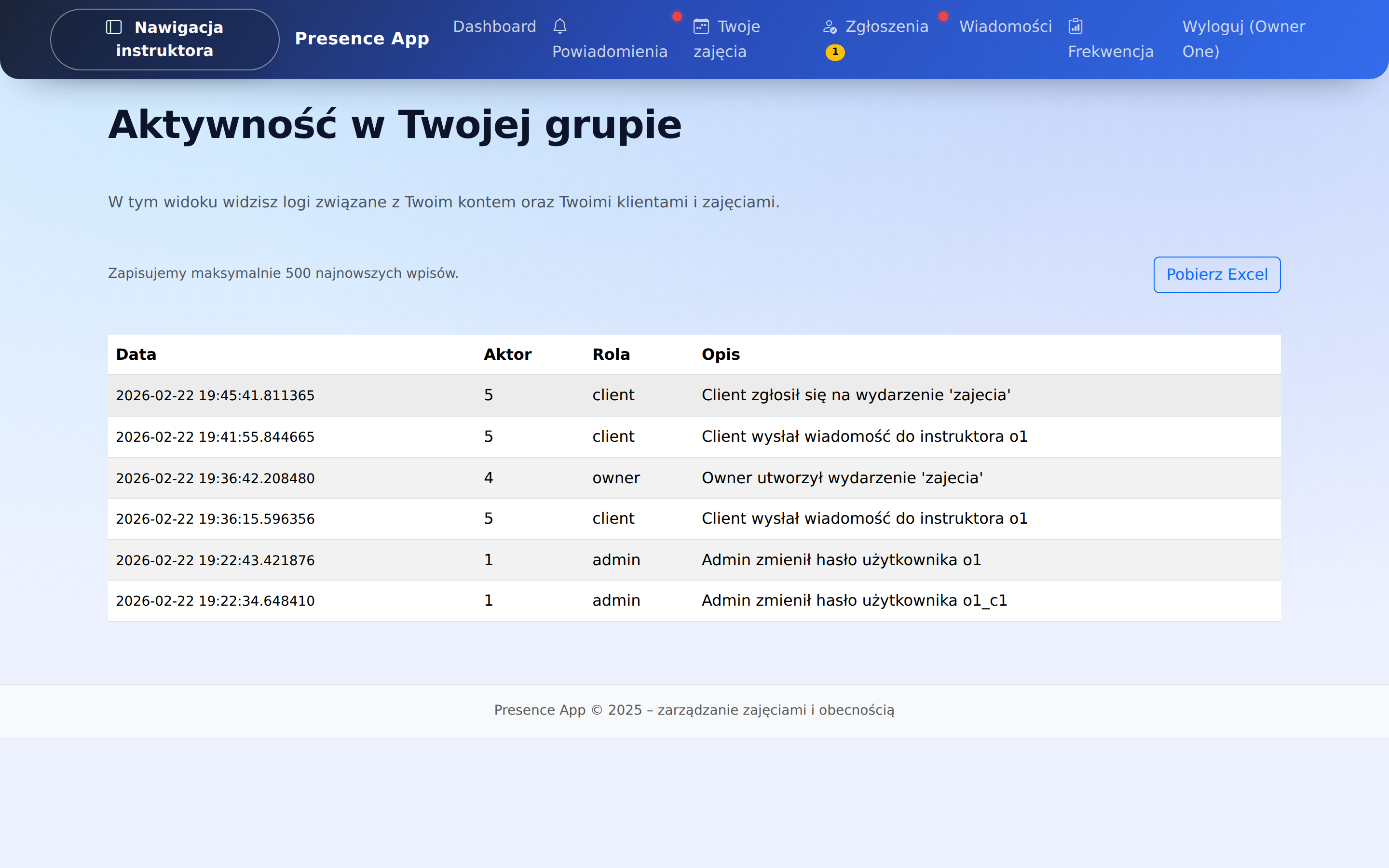Screen dimensions: 1389x868
Task: Click the note about 500 najnowszych wpisów
Action: [283, 273]
